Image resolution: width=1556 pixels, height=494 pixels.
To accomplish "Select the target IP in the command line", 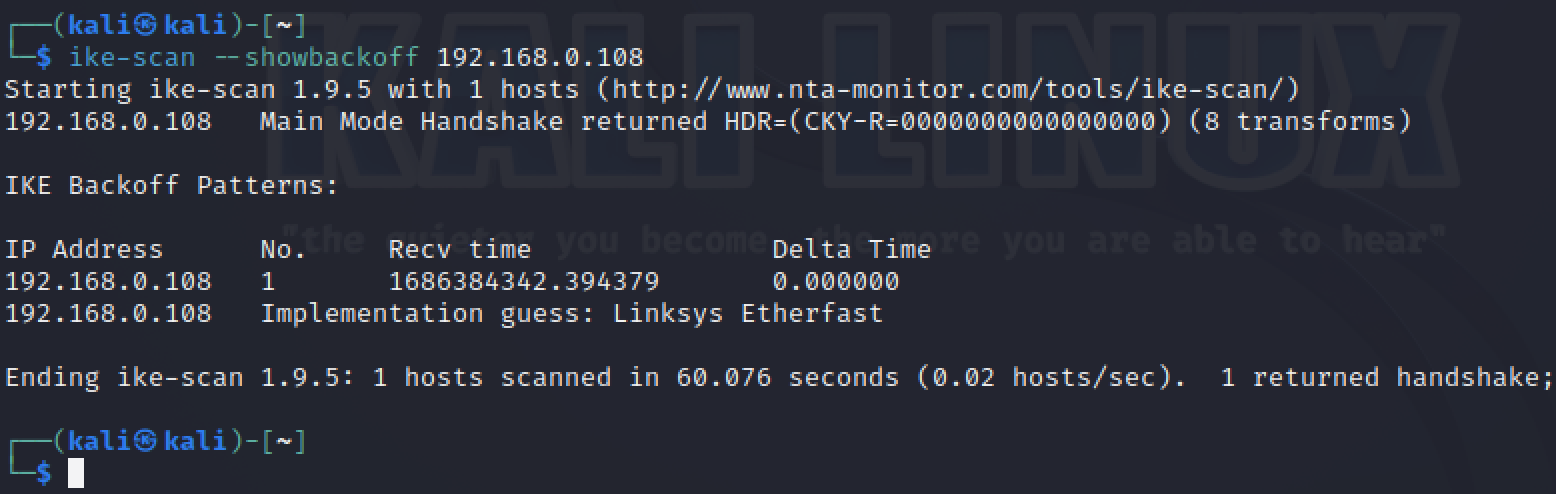I will (x=541, y=56).
